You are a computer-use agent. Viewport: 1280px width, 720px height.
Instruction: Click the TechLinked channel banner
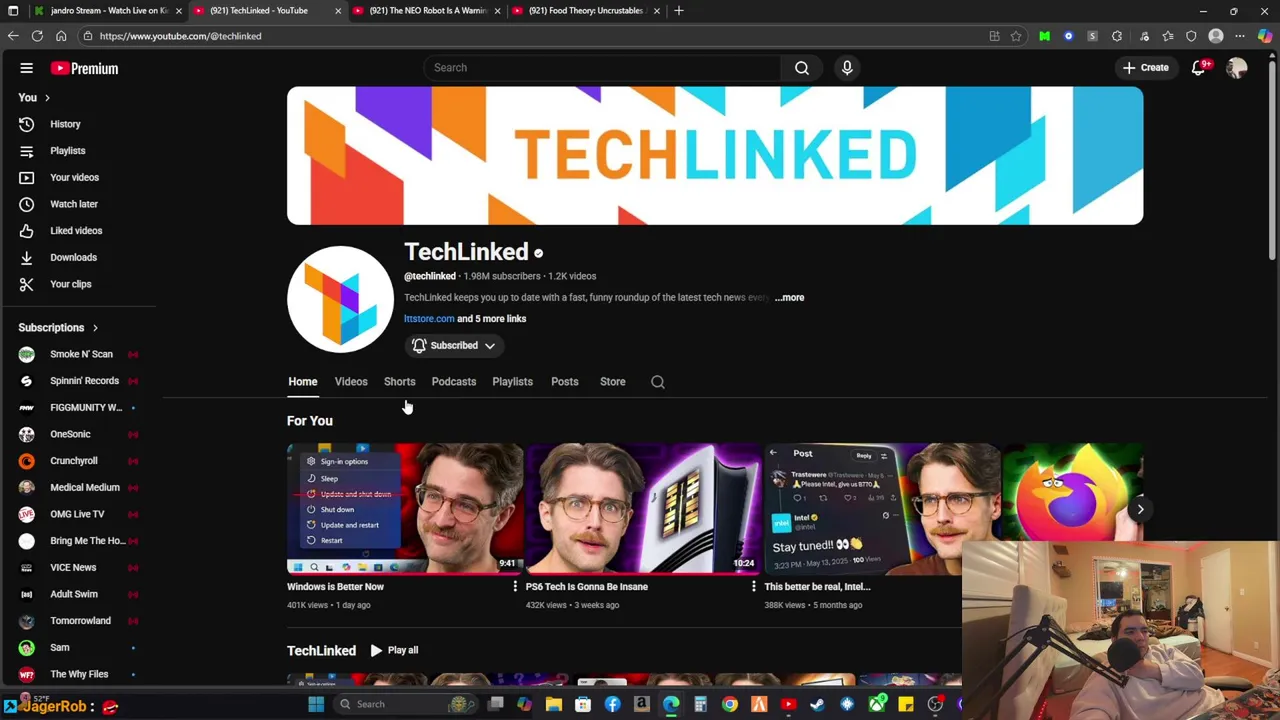(x=715, y=156)
